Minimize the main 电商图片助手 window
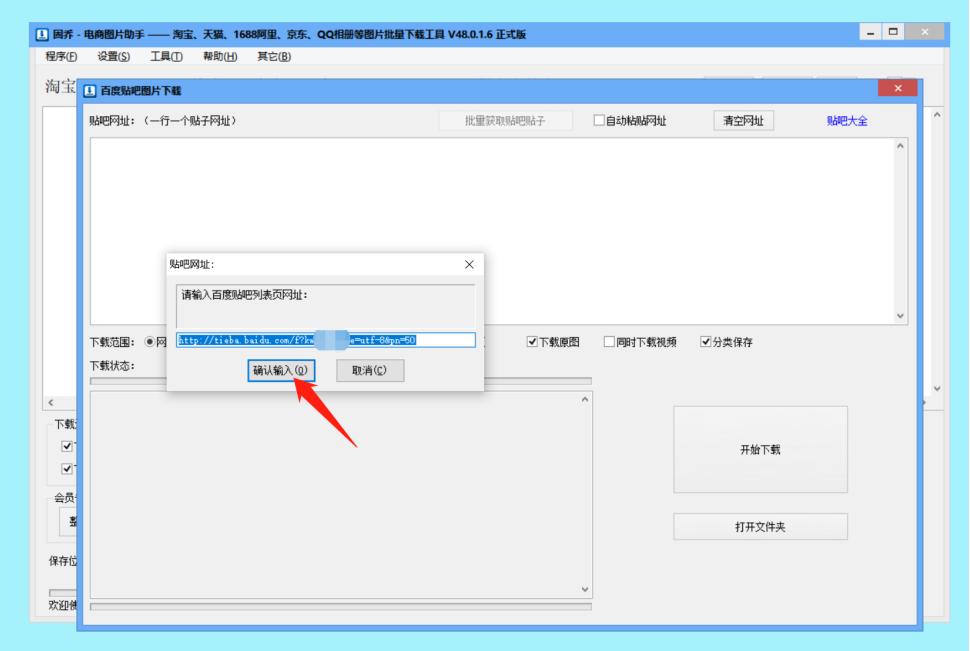 (x=870, y=32)
